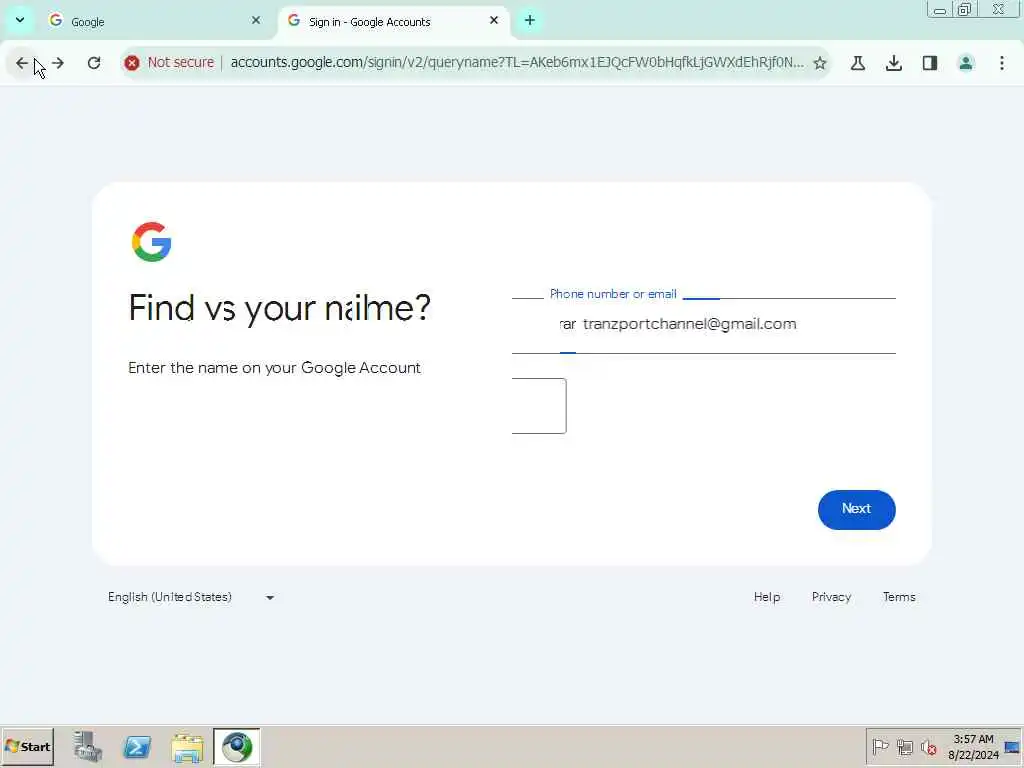Expand the tab search dropdown
This screenshot has width=1024, height=768.
pos(20,20)
